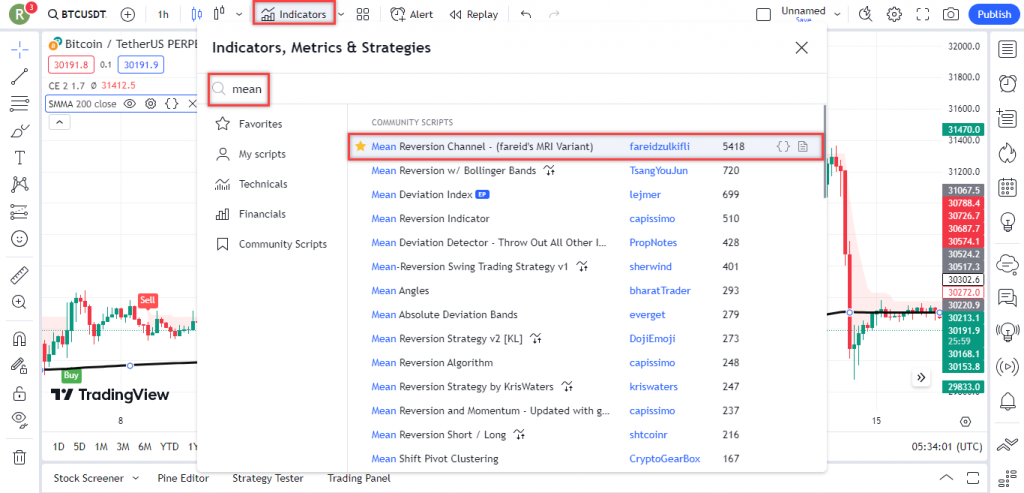Screen dimensions: 1024x493
Task: Open alerts alarm clock icon in right sidebar
Action: coord(1008,84)
